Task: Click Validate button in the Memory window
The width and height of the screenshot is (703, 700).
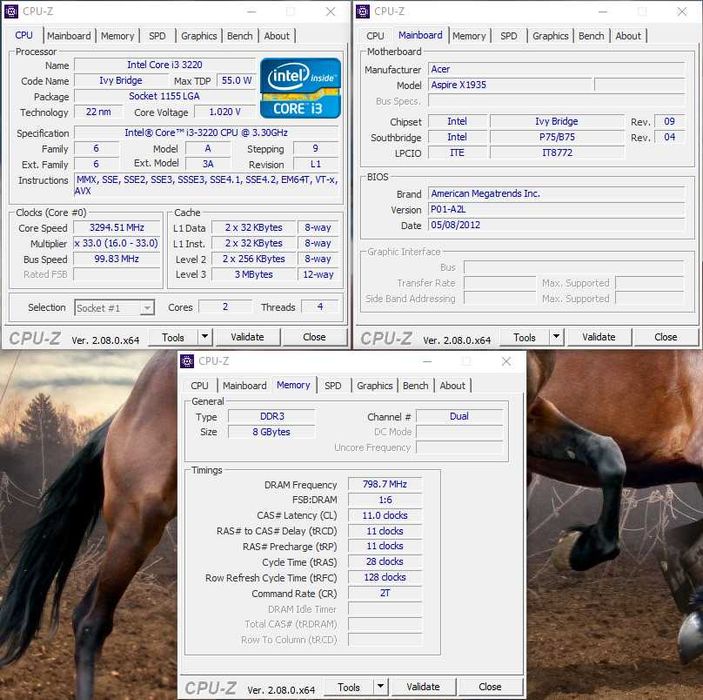Action: (x=423, y=687)
